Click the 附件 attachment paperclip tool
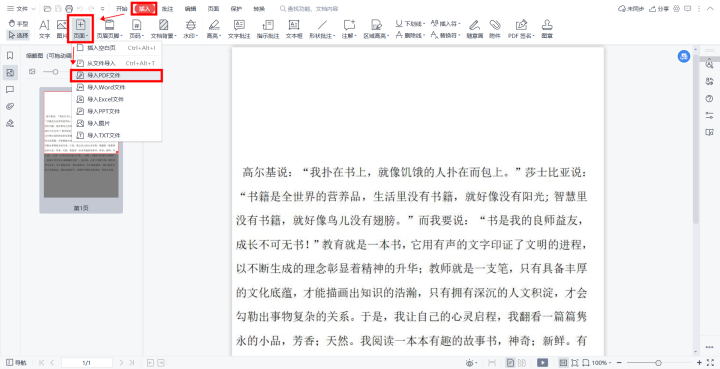The image size is (720, 369). (x=495, y=29)
